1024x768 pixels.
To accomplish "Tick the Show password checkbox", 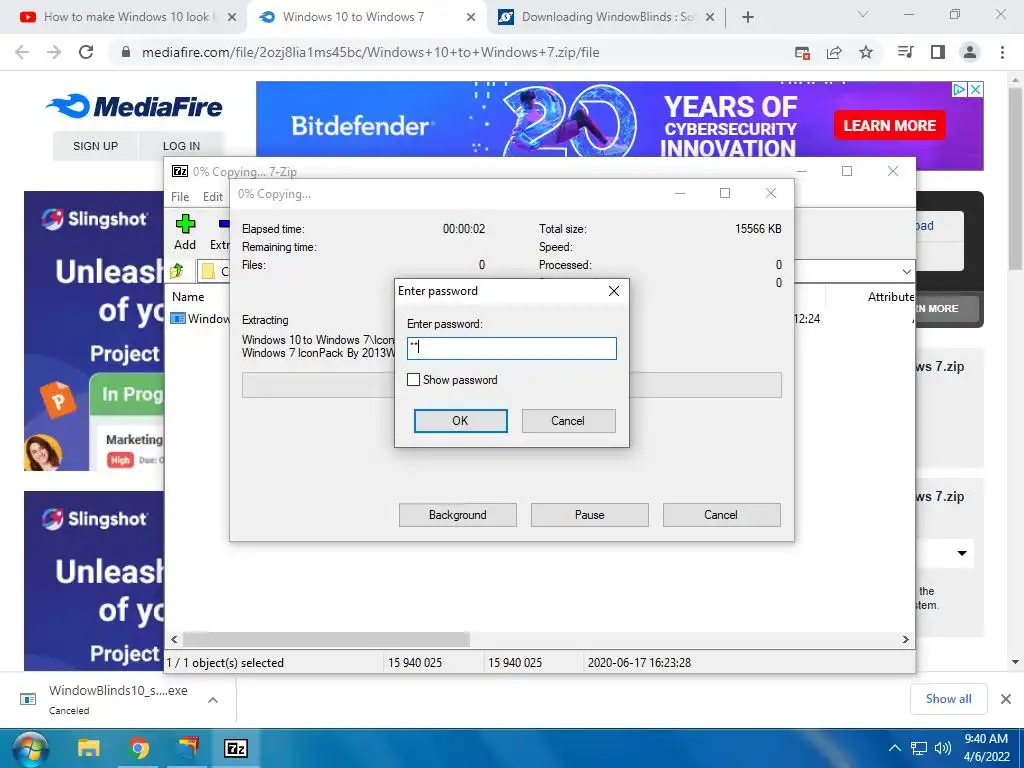I will click(x=413, y=379).
